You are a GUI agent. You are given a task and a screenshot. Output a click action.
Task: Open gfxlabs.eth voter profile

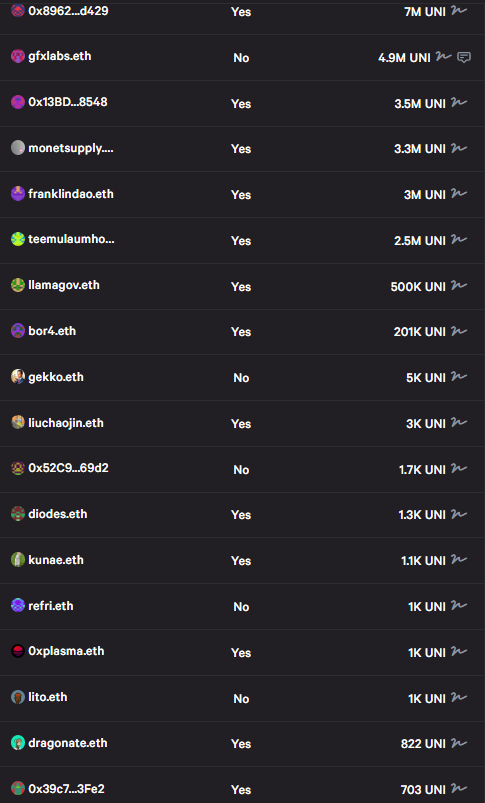click(x=59, y=56)
